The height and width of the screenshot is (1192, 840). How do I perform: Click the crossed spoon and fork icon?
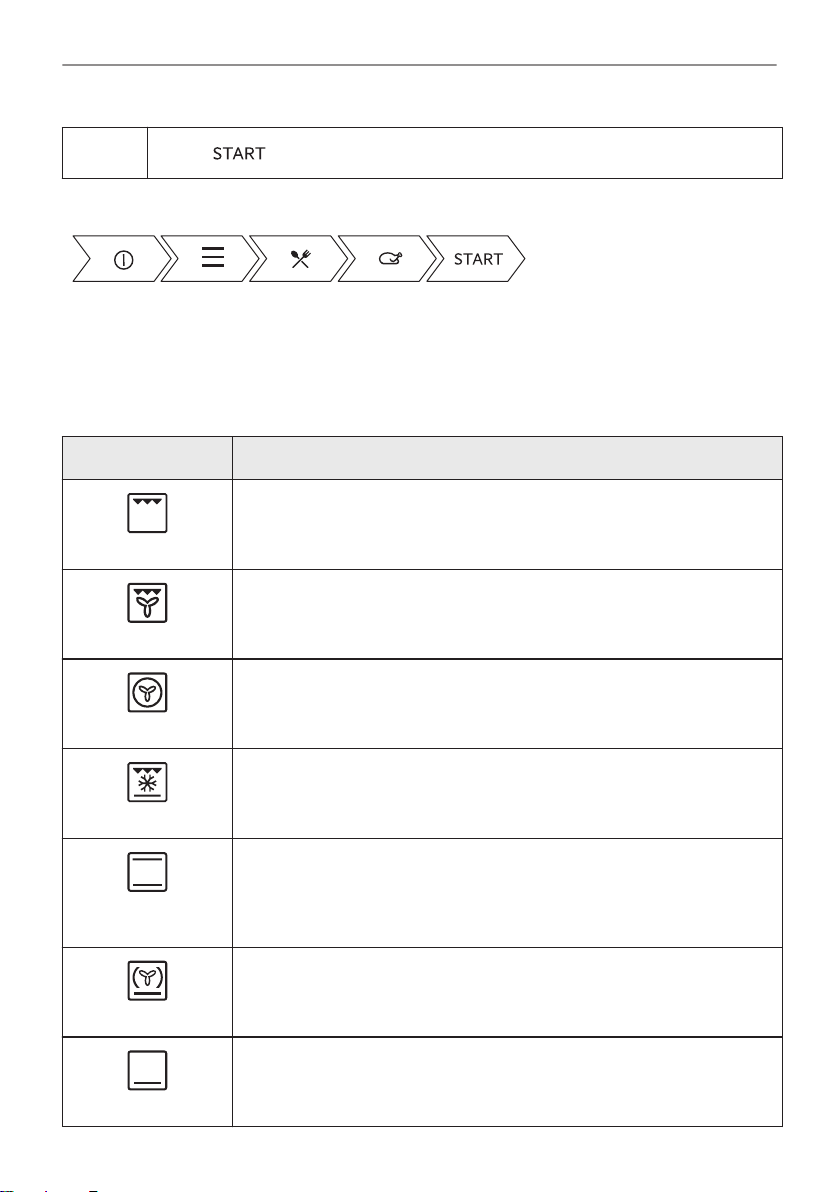tap(301, 259)
